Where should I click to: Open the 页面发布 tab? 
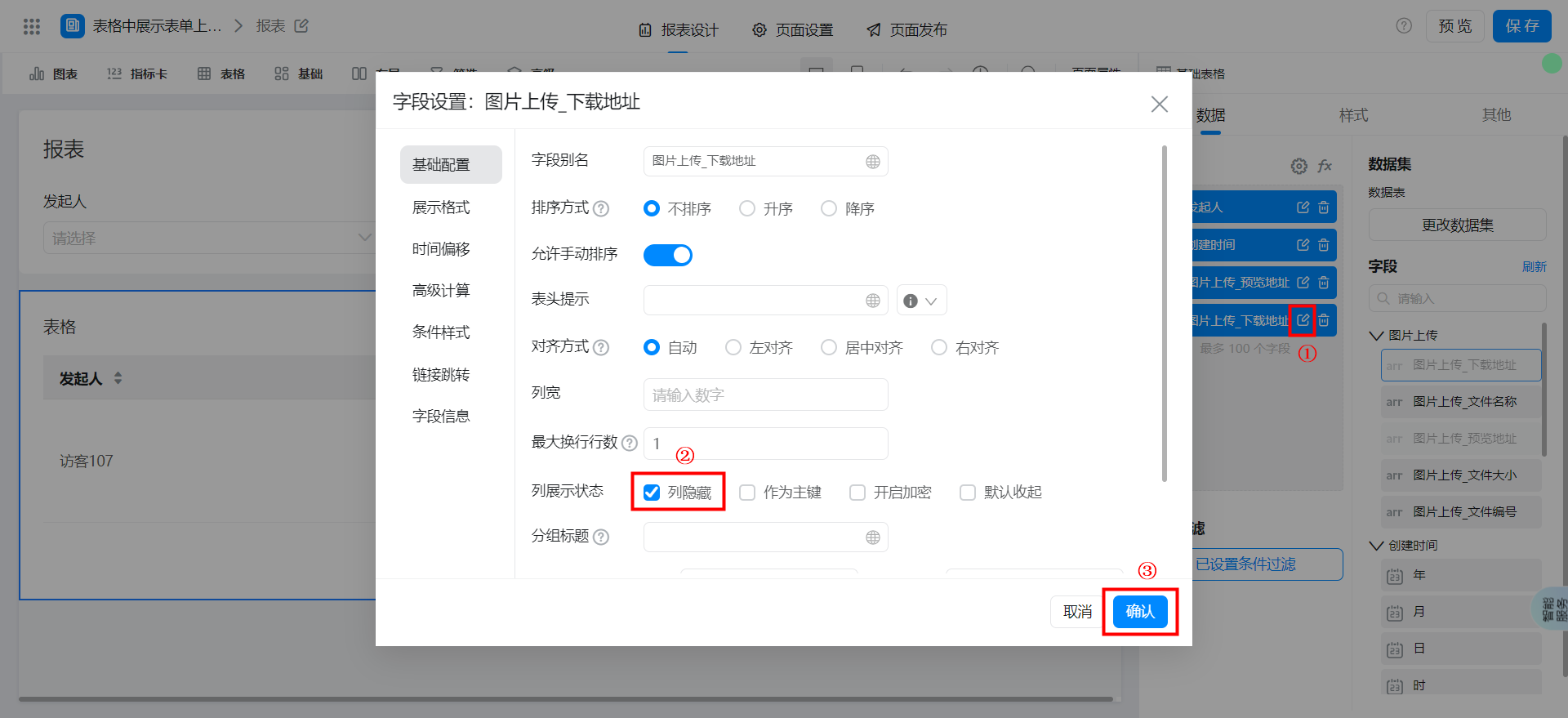point(906,30)
